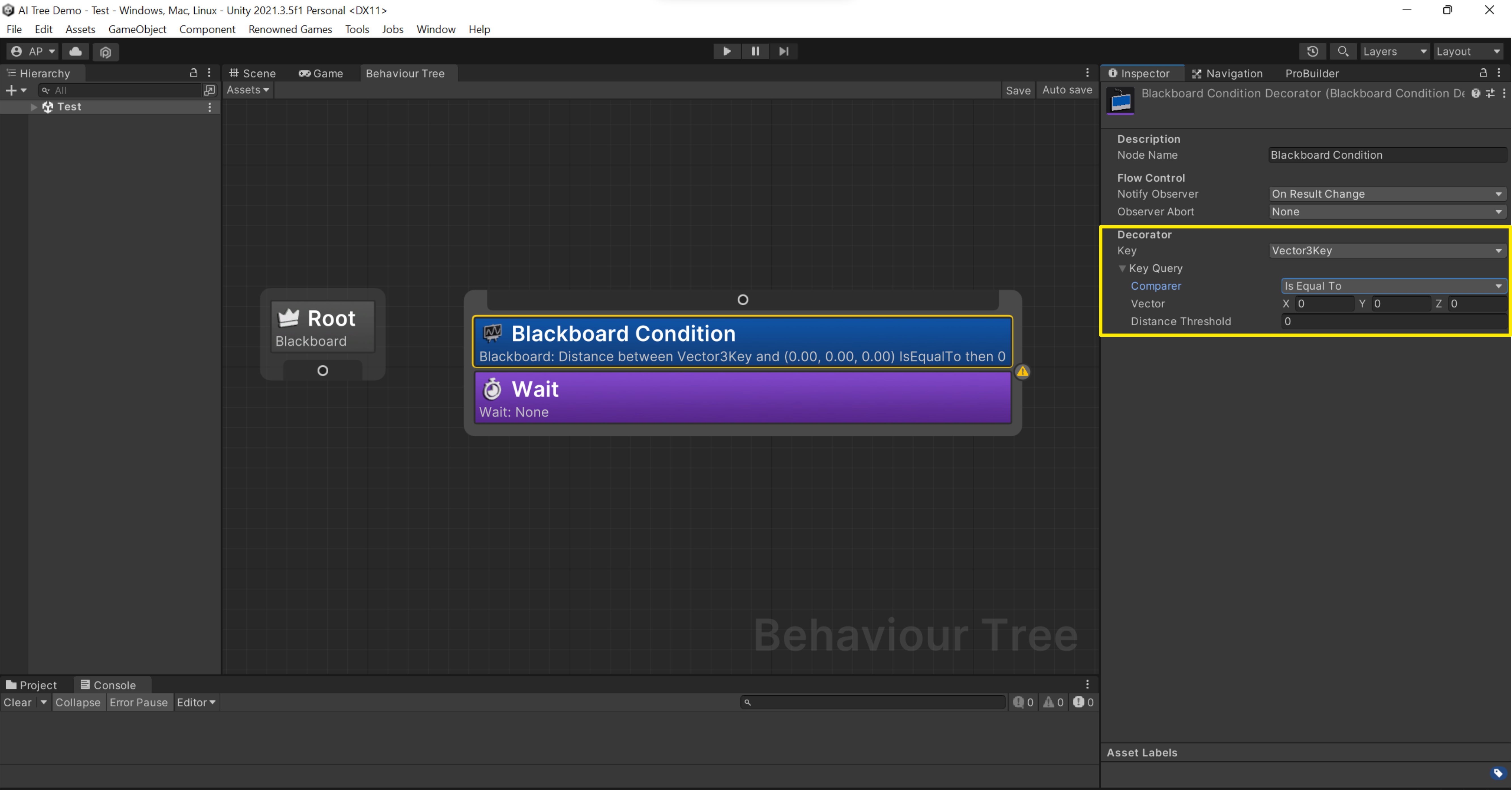The height and width of the screenshot is (790, 1512).
Task: Click the undo history icon
Action: coord(1313,52)
